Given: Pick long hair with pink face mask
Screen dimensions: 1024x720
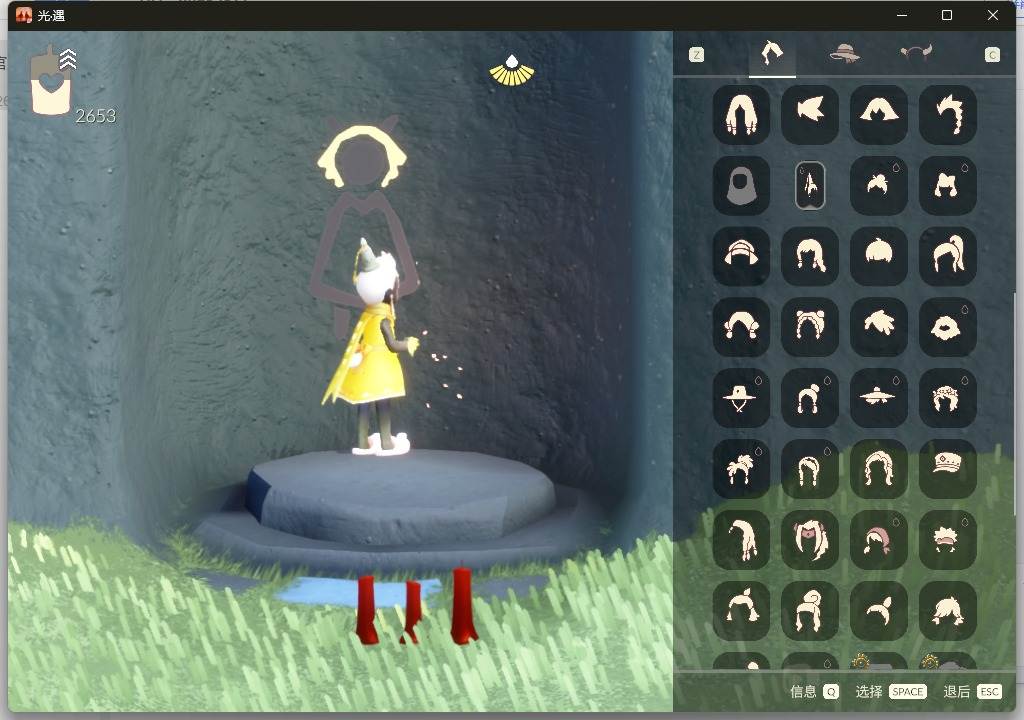Looking at the screenshot, I should [x=810, y=540].
